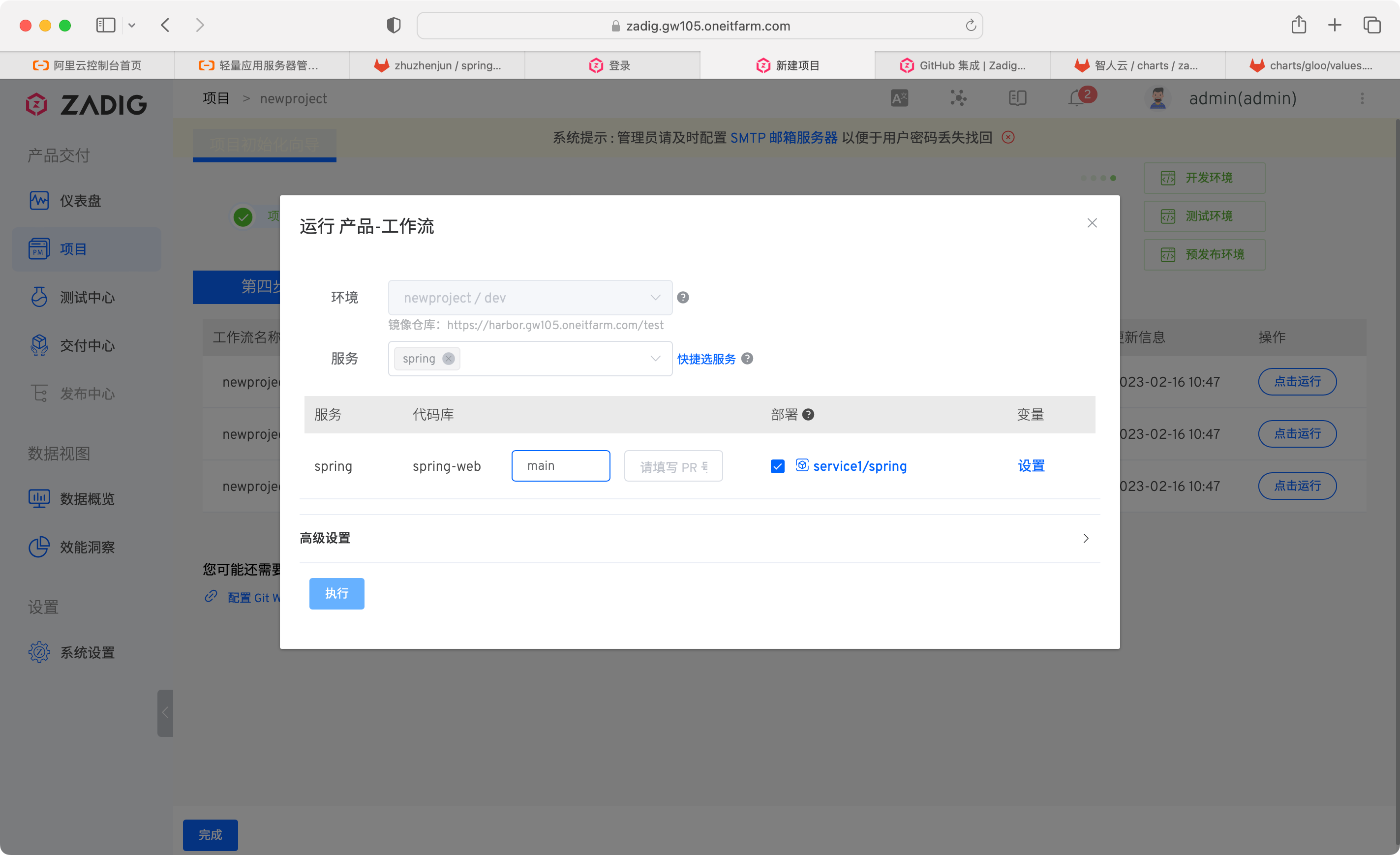
Task: Click the help icon beside 快捷选服务
Action: pos(747,359)
